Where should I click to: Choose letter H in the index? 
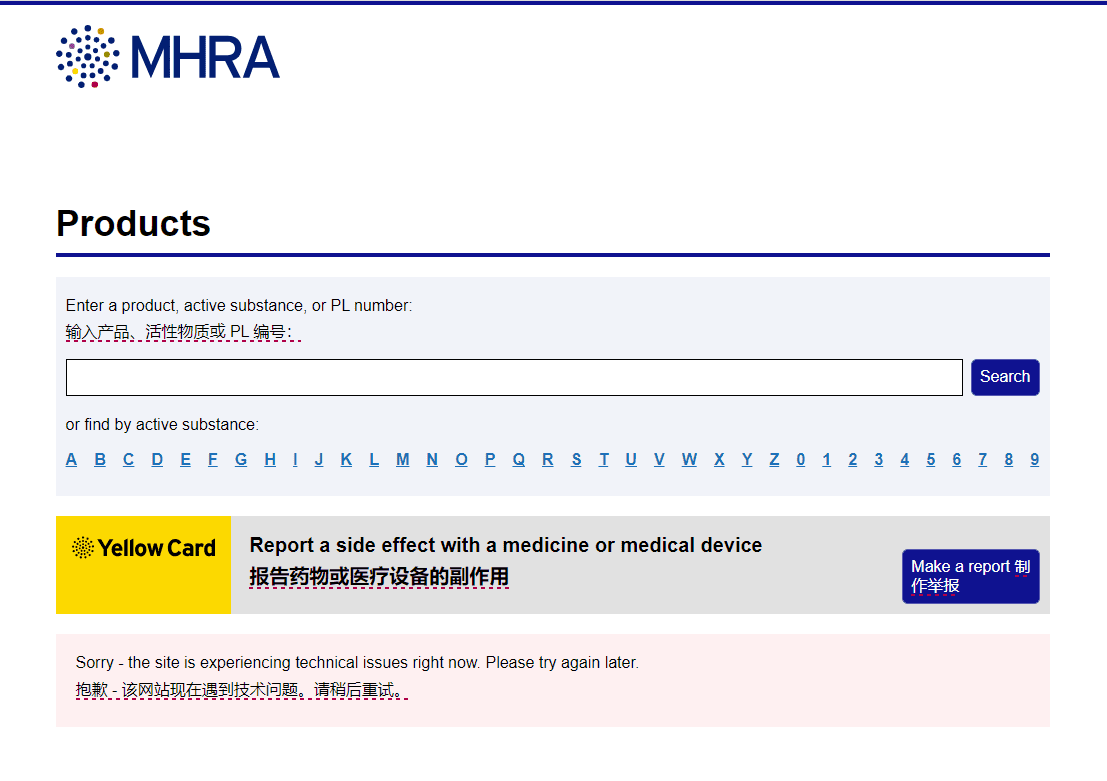click(x=270, y=459)
